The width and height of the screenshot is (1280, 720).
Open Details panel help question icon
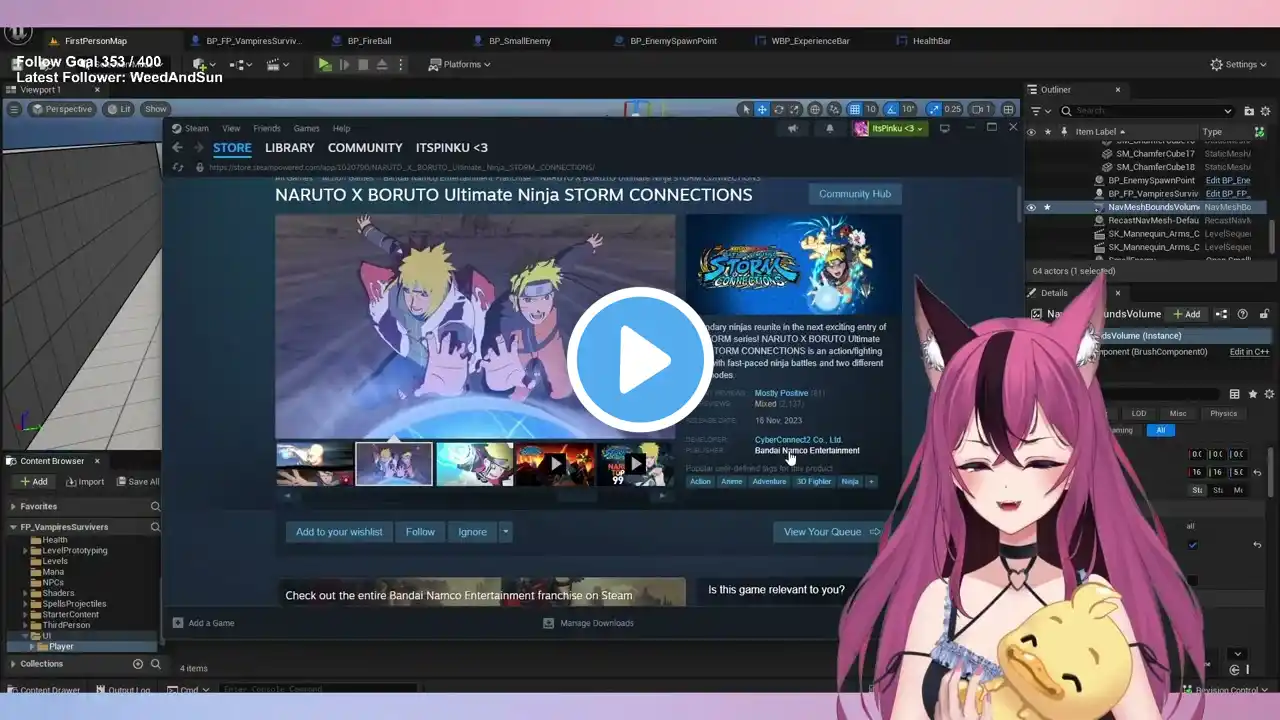1244,314
